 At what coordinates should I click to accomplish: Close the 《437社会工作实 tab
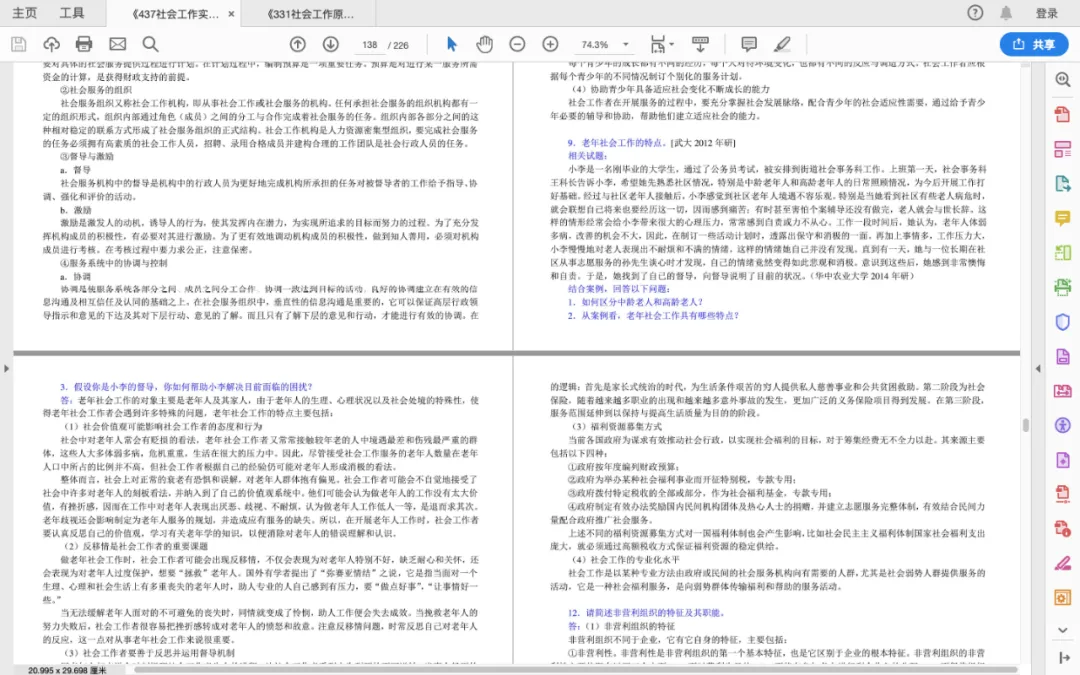click(x=231, y=14)
